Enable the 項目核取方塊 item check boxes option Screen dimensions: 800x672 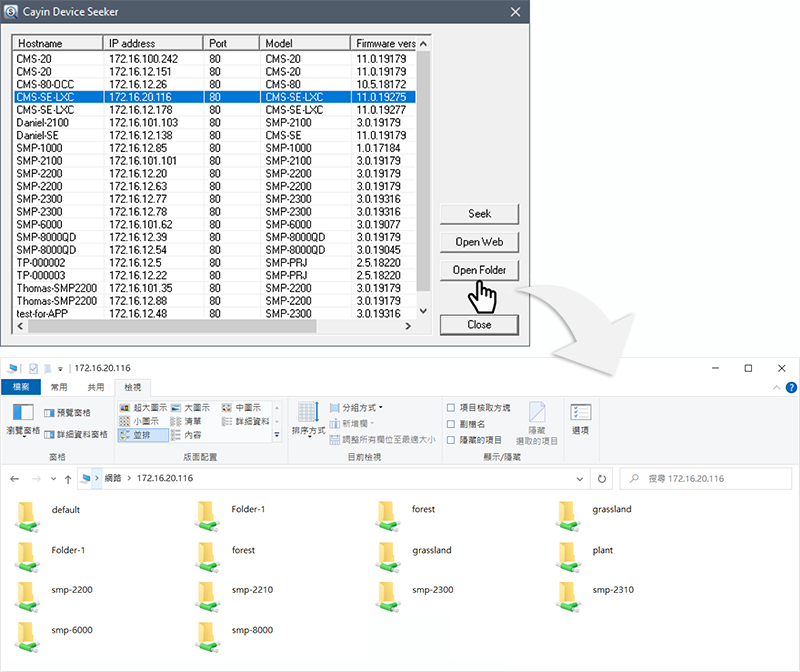pyautogui.click(x=451, y=408)
